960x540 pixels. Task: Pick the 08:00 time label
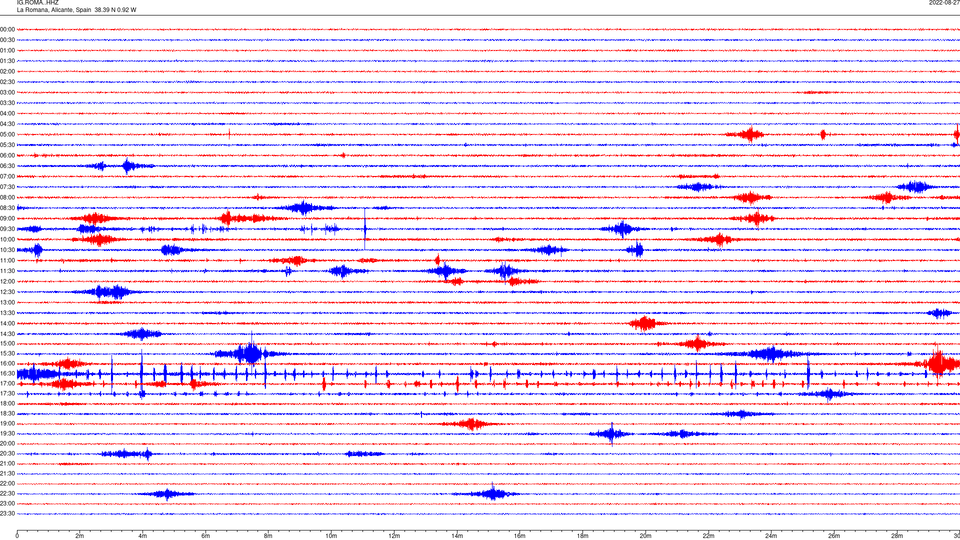pyautogui.click(x=7, y=197)
